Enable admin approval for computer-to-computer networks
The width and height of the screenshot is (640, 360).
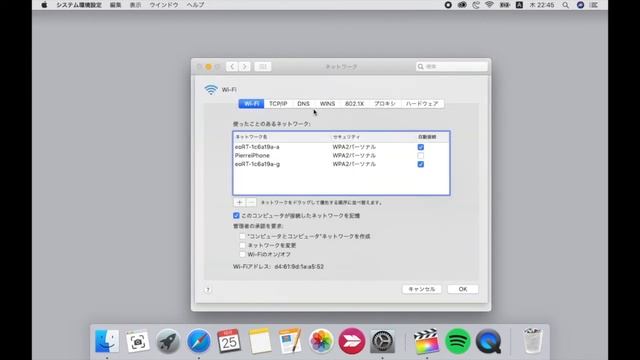pyautogui.click(x=242, y=236)
